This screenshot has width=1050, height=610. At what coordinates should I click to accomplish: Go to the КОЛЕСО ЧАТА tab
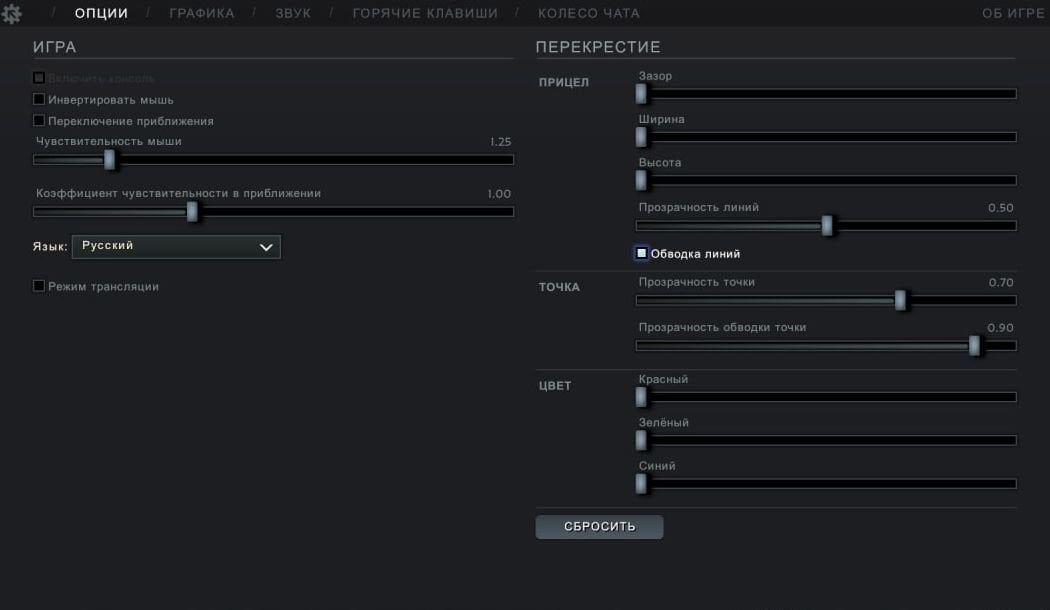(589, 13)
